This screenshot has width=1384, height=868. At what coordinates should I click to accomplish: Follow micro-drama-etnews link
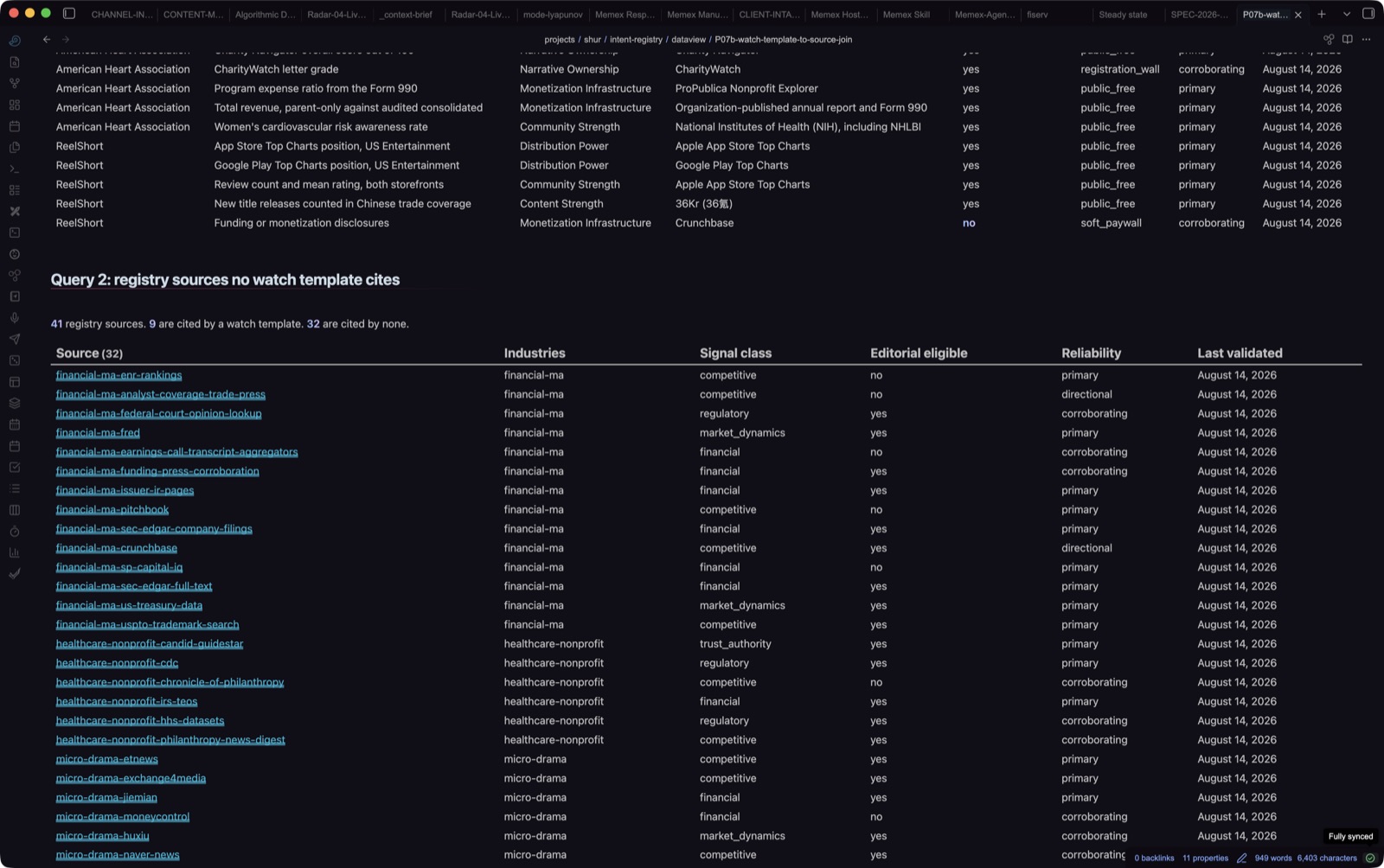107,759
